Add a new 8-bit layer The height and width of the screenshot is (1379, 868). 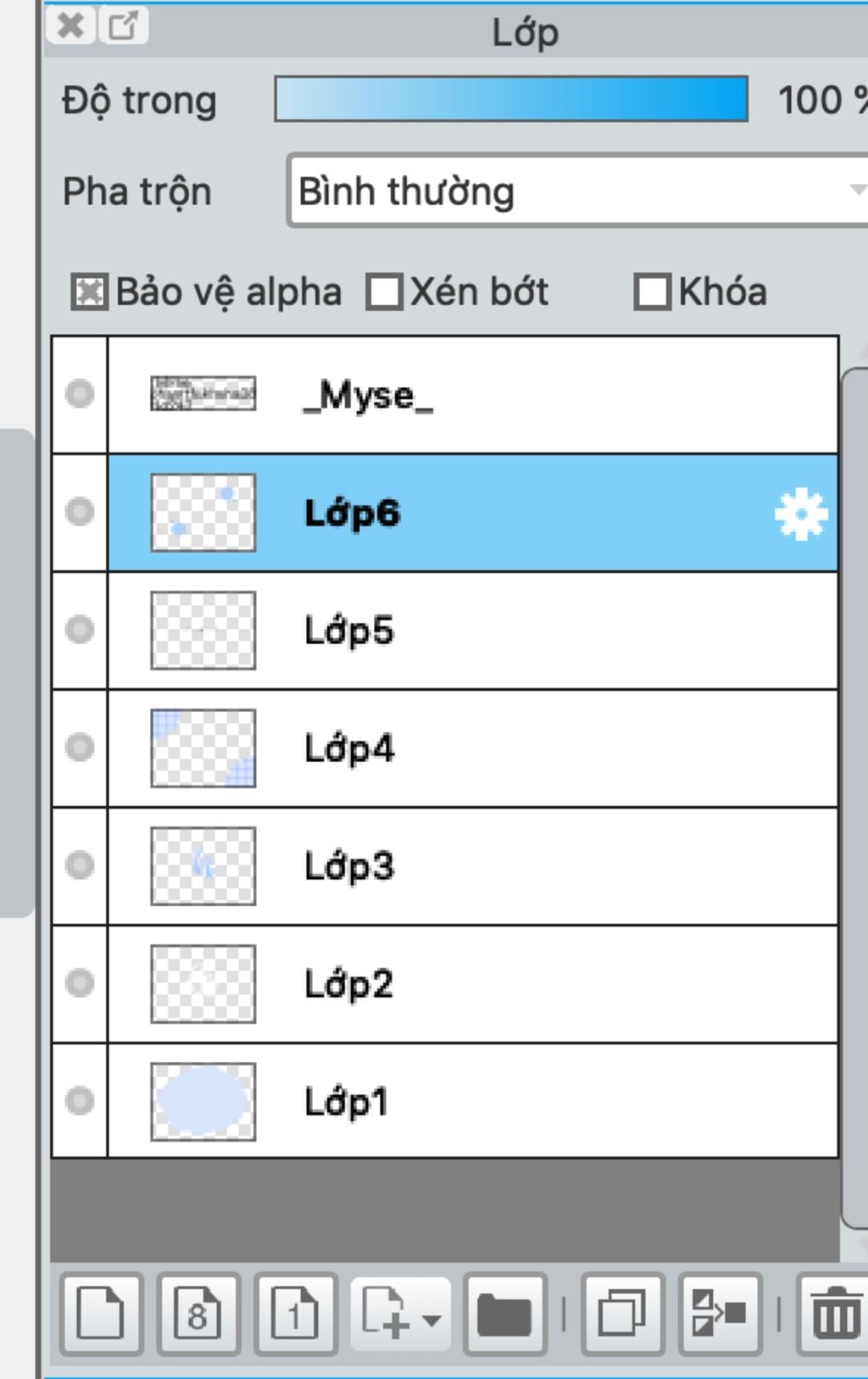[198, 1315]
